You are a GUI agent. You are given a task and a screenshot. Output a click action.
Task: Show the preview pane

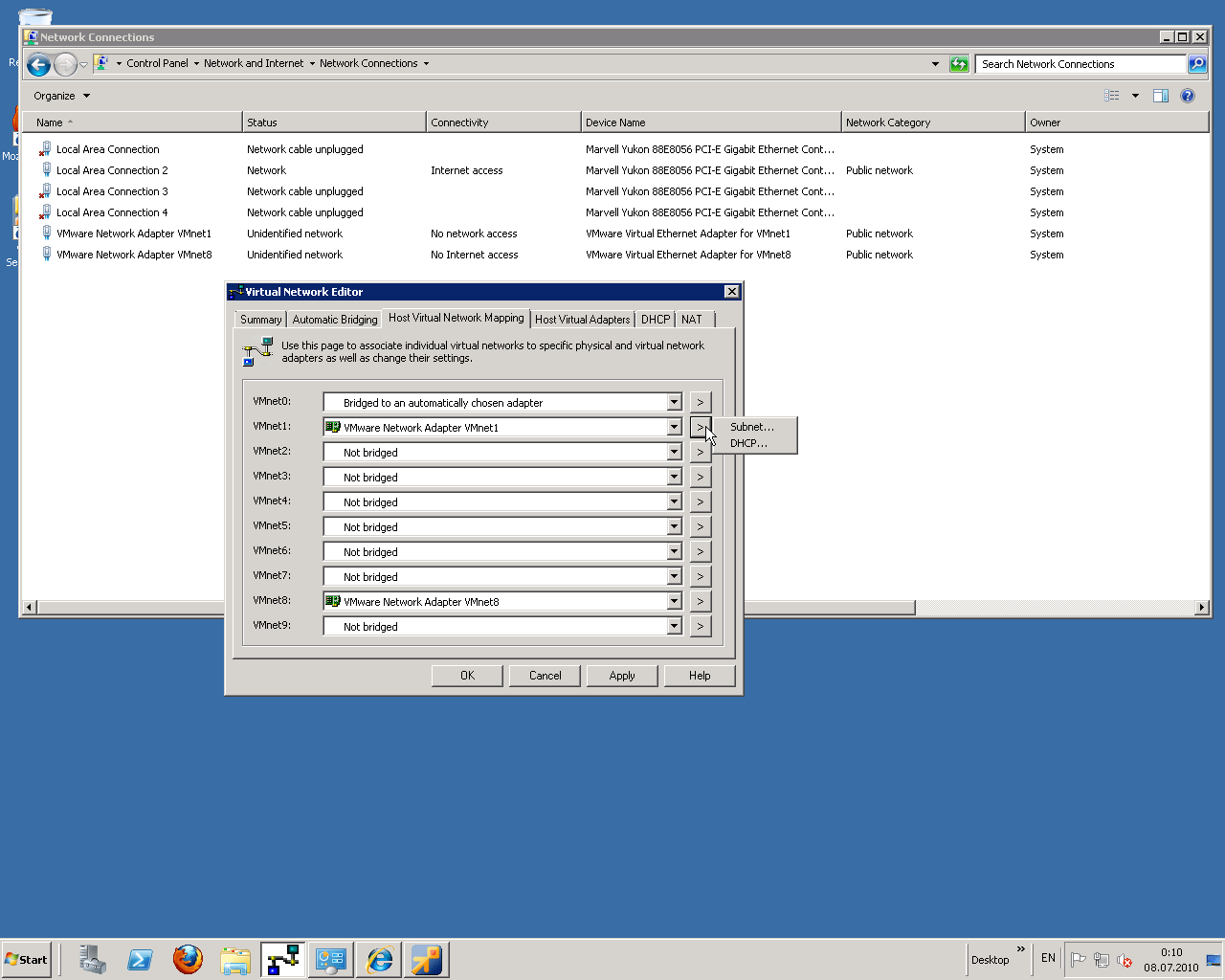tap(1161, 96)
